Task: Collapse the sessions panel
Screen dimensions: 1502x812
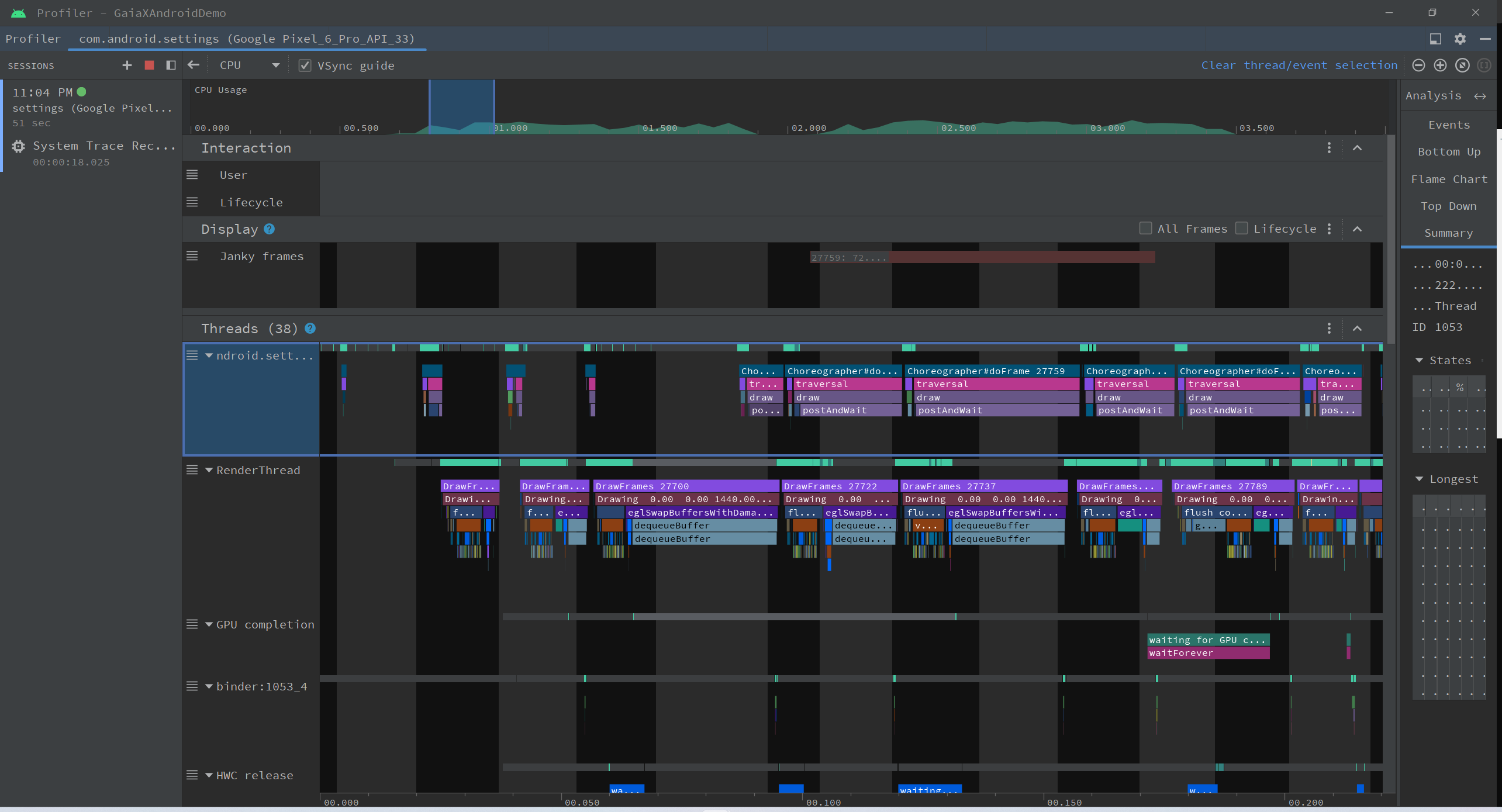Action: click(x=171, y=65)
